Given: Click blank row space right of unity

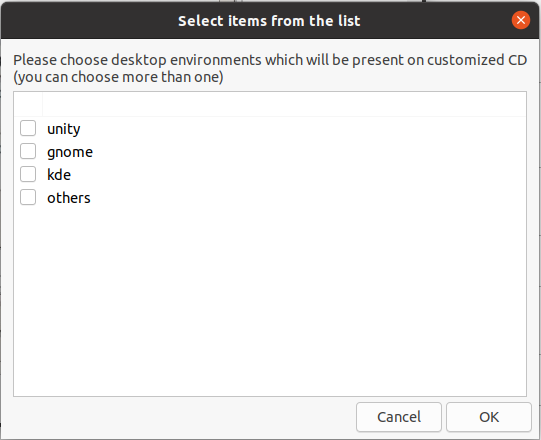Looking at the screenshot, I should click(x=304, y=129).
